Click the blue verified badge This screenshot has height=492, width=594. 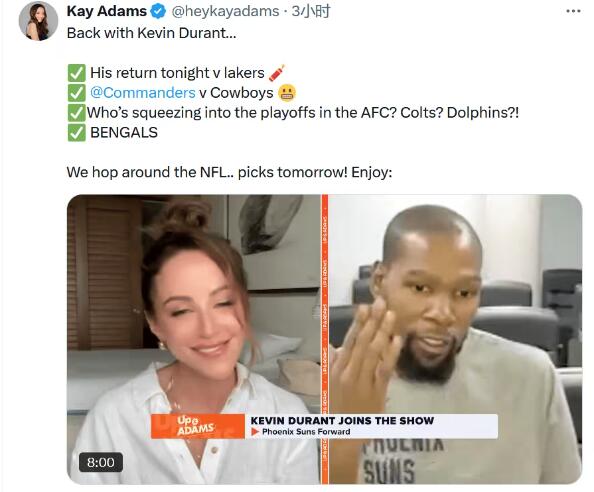tap(158, 11)
